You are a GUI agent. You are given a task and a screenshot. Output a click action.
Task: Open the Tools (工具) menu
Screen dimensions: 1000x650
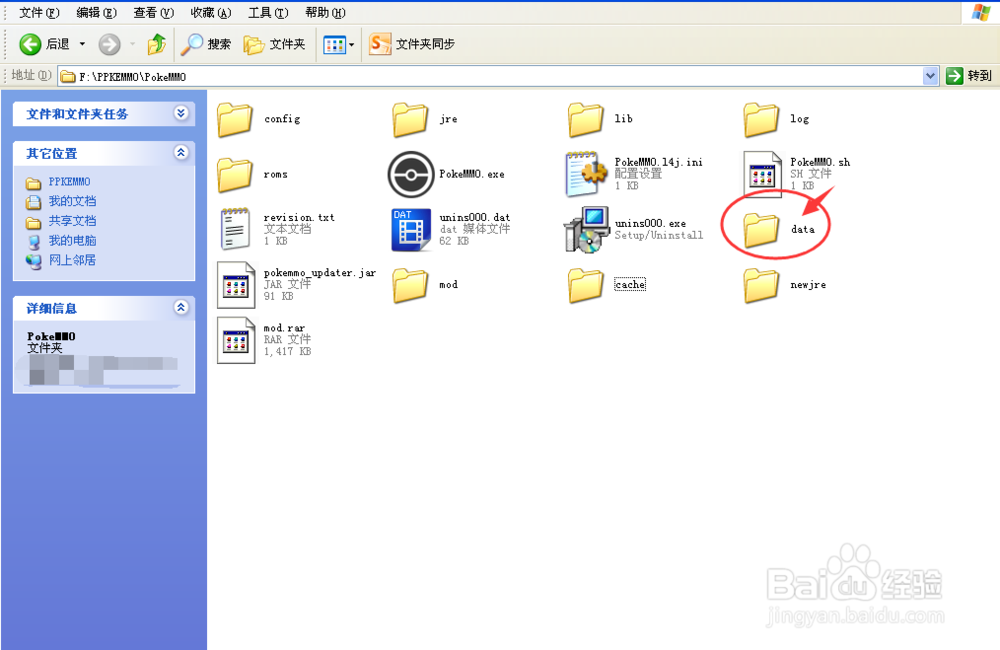pyautogui.click(x=268, y=13)
